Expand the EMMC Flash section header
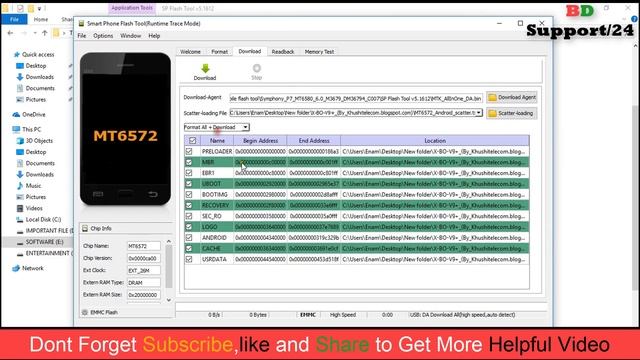Image resolution: width=640 pixels, height=360 pixels. [127, 312]
